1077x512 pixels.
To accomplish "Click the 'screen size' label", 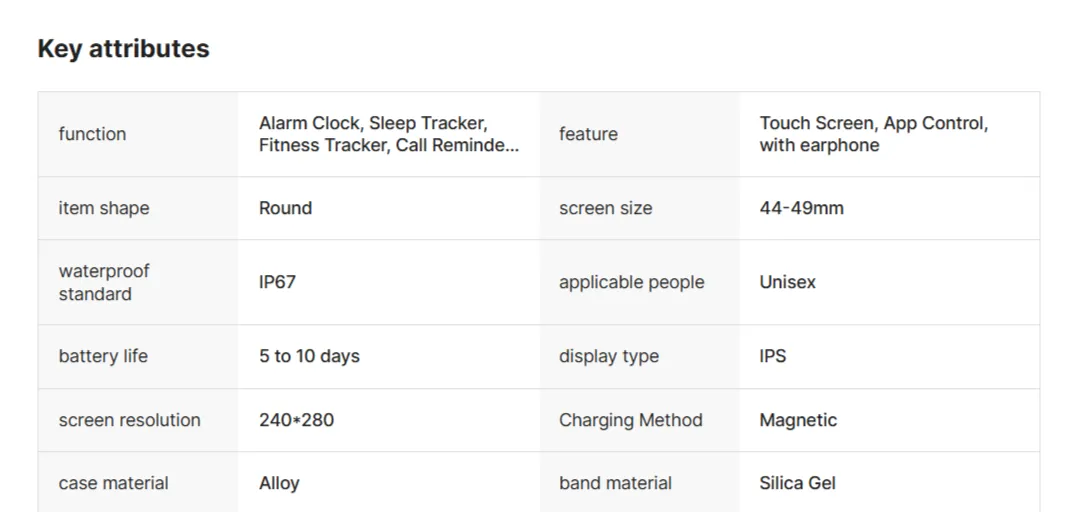I will tap(605, 208).
